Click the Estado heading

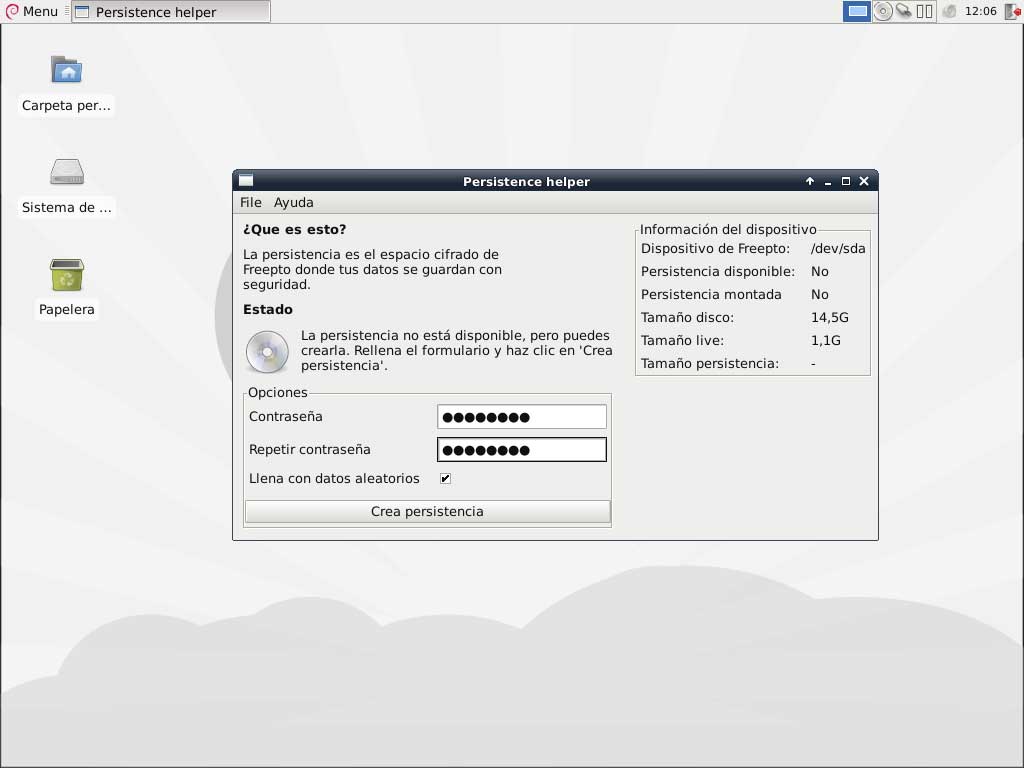(268, 310)
